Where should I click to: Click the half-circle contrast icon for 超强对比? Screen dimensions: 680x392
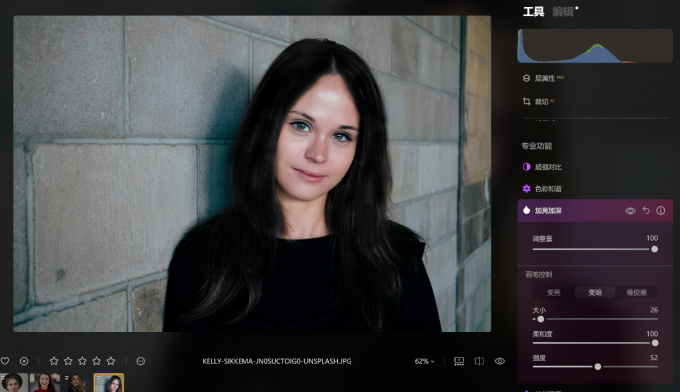[x=526, y=167]
